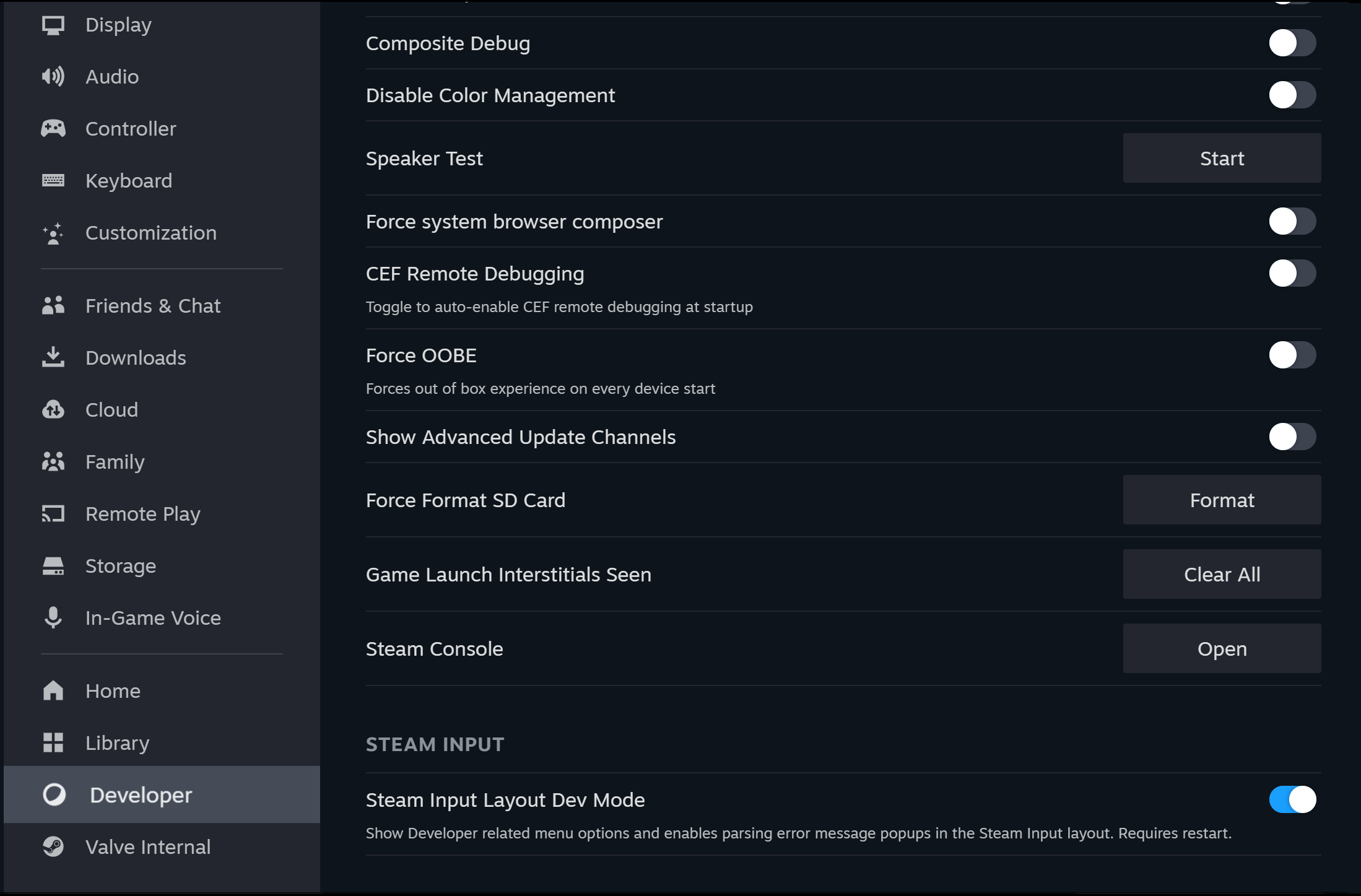Toggle Composite Debug switch
This screenshot has width=1361, height=896.
1292,43
